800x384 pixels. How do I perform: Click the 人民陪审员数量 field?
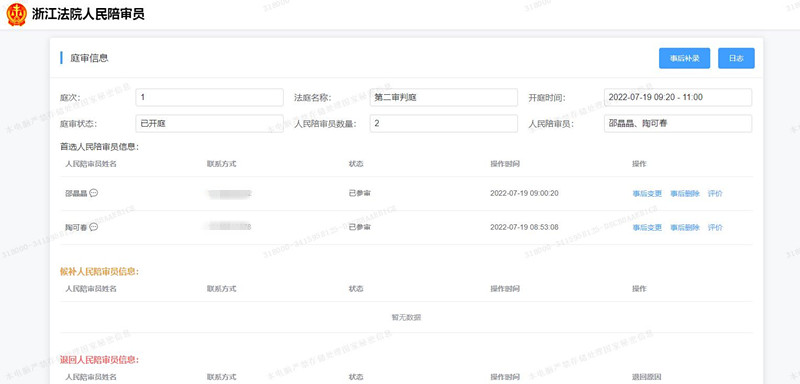pos(443,123)
